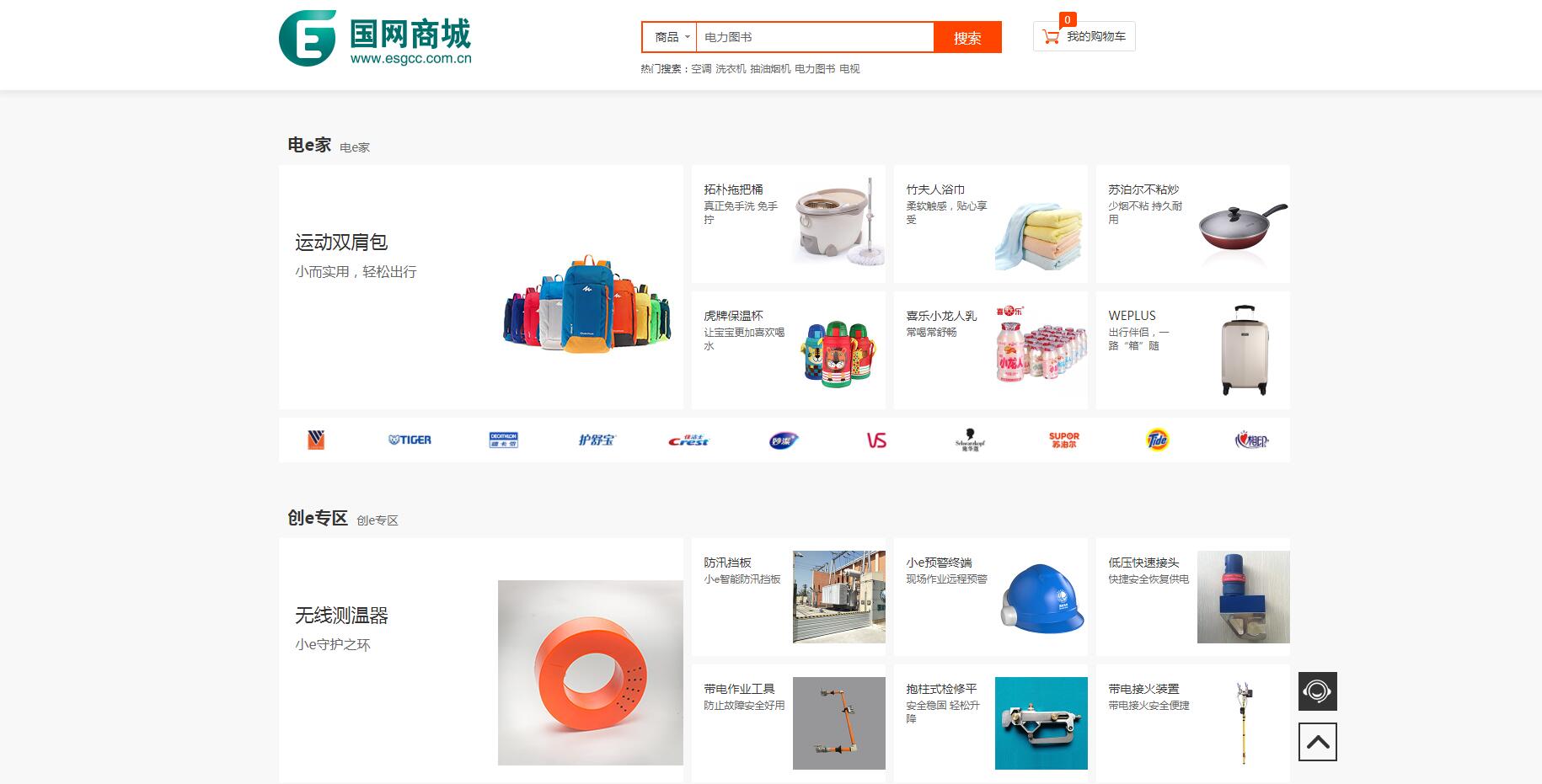Open the 运动双肩包 backpack banner

pos(480,287)
